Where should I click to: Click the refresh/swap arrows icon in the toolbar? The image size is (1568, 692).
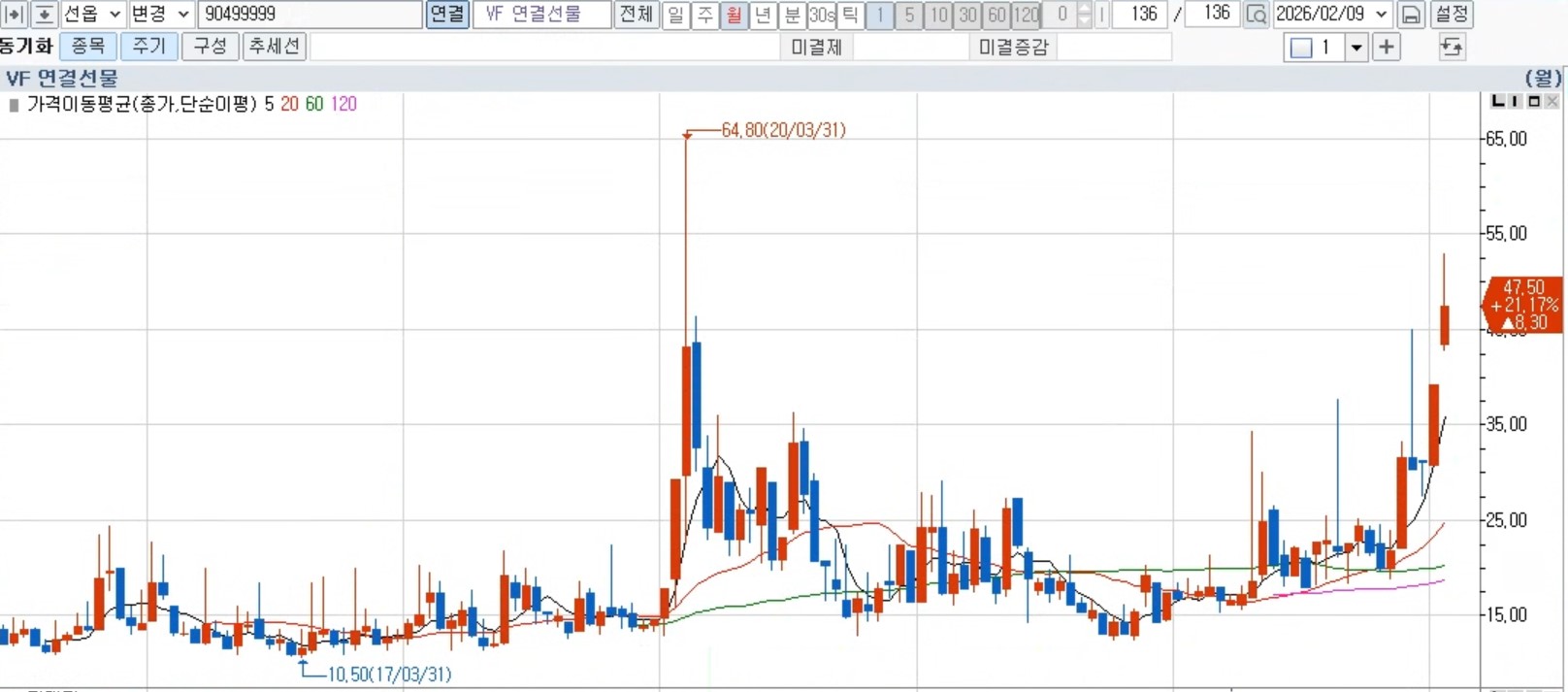[1452, 47]
